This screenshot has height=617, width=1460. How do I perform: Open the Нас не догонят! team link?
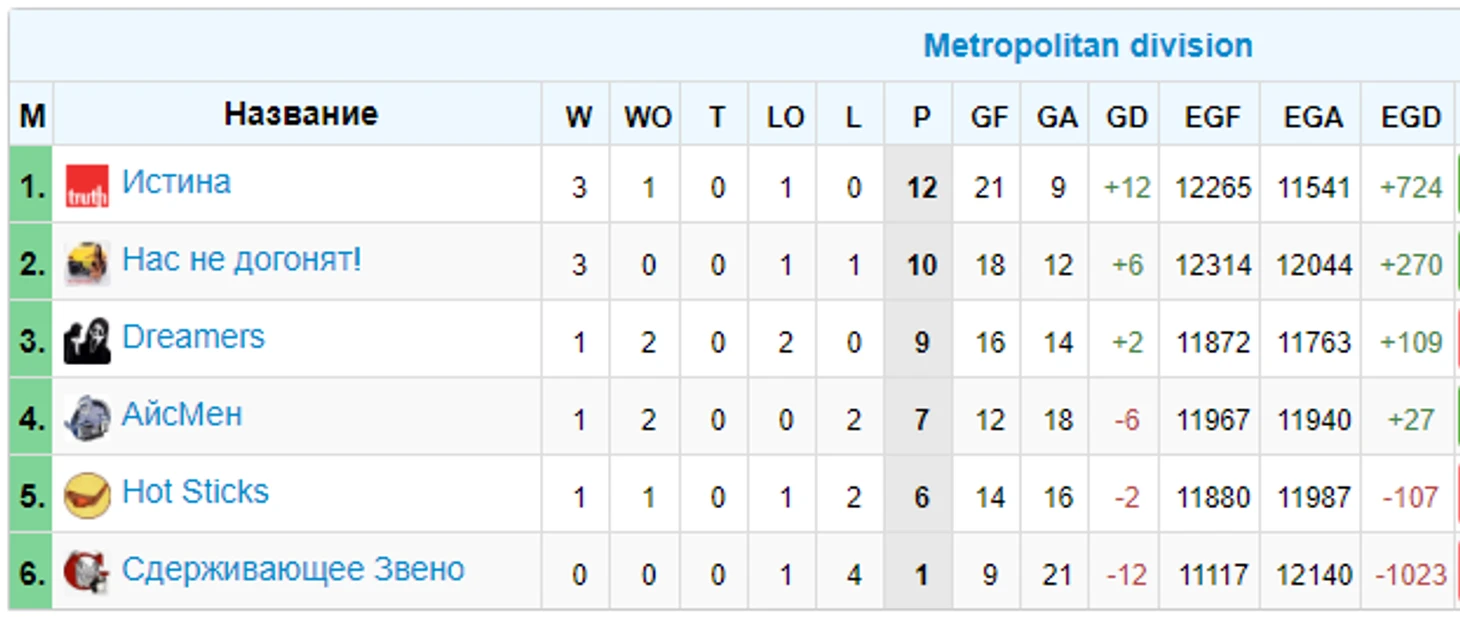click(241, 260)
